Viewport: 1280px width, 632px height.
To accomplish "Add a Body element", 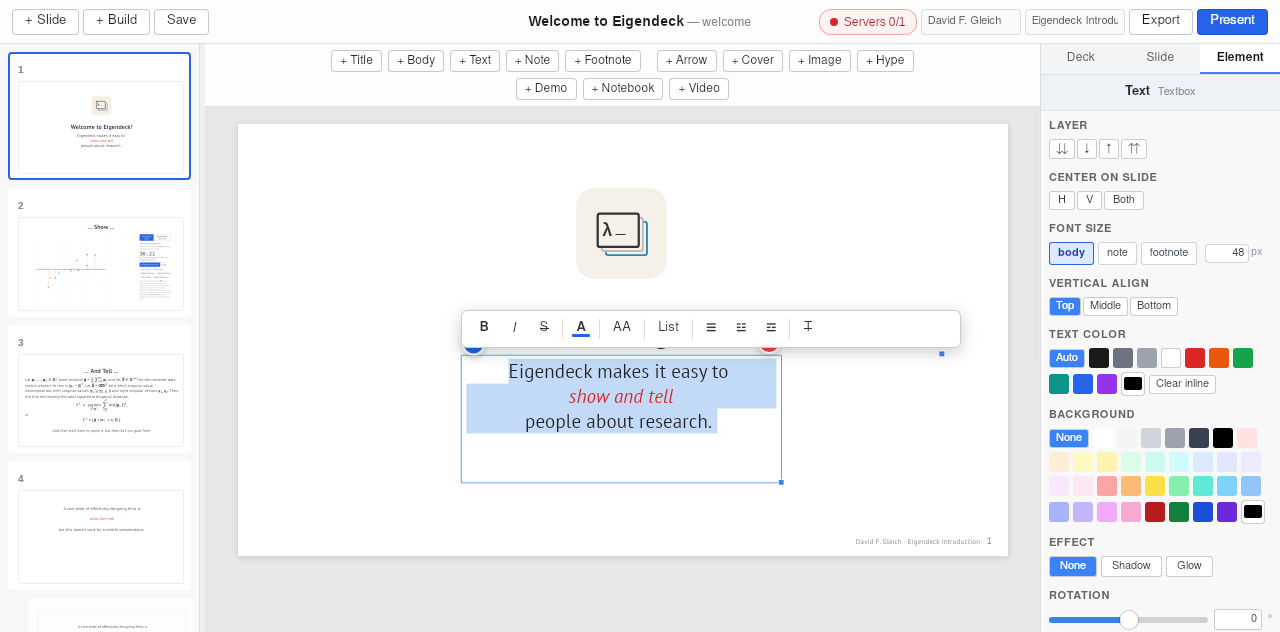I will pyautogui.click(x=416, y=61).
